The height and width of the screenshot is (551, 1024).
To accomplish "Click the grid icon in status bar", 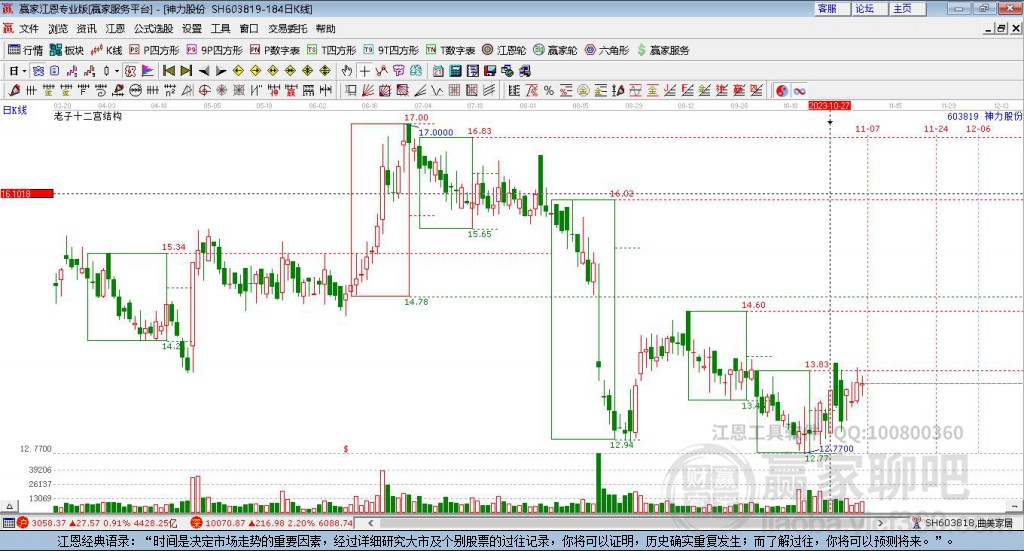I will tap(8, 523).
